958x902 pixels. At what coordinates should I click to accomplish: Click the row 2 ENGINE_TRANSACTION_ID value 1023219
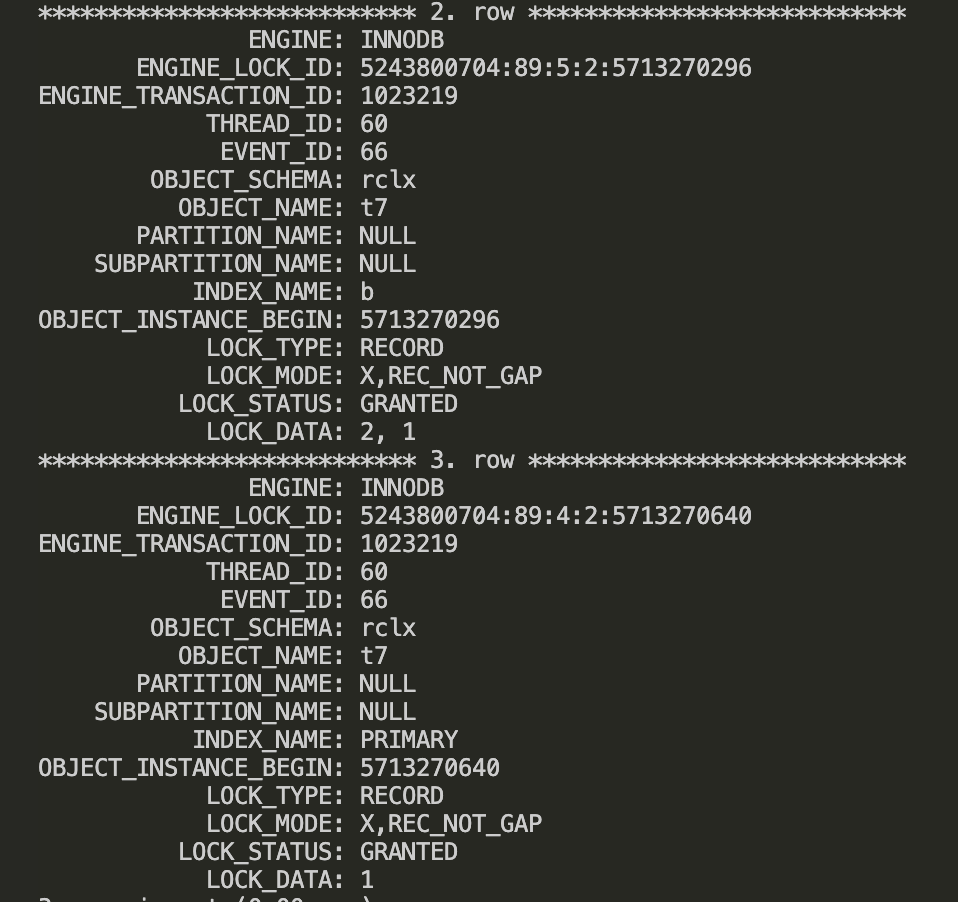point(408,96)
